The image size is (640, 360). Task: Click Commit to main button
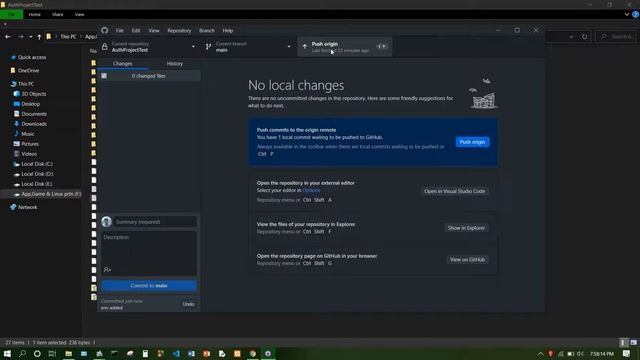[149, 285]
